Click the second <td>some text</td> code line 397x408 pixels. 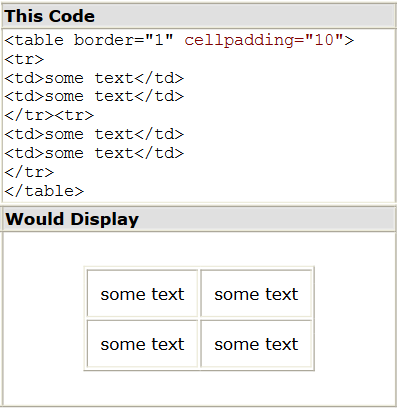pos(94,97)
